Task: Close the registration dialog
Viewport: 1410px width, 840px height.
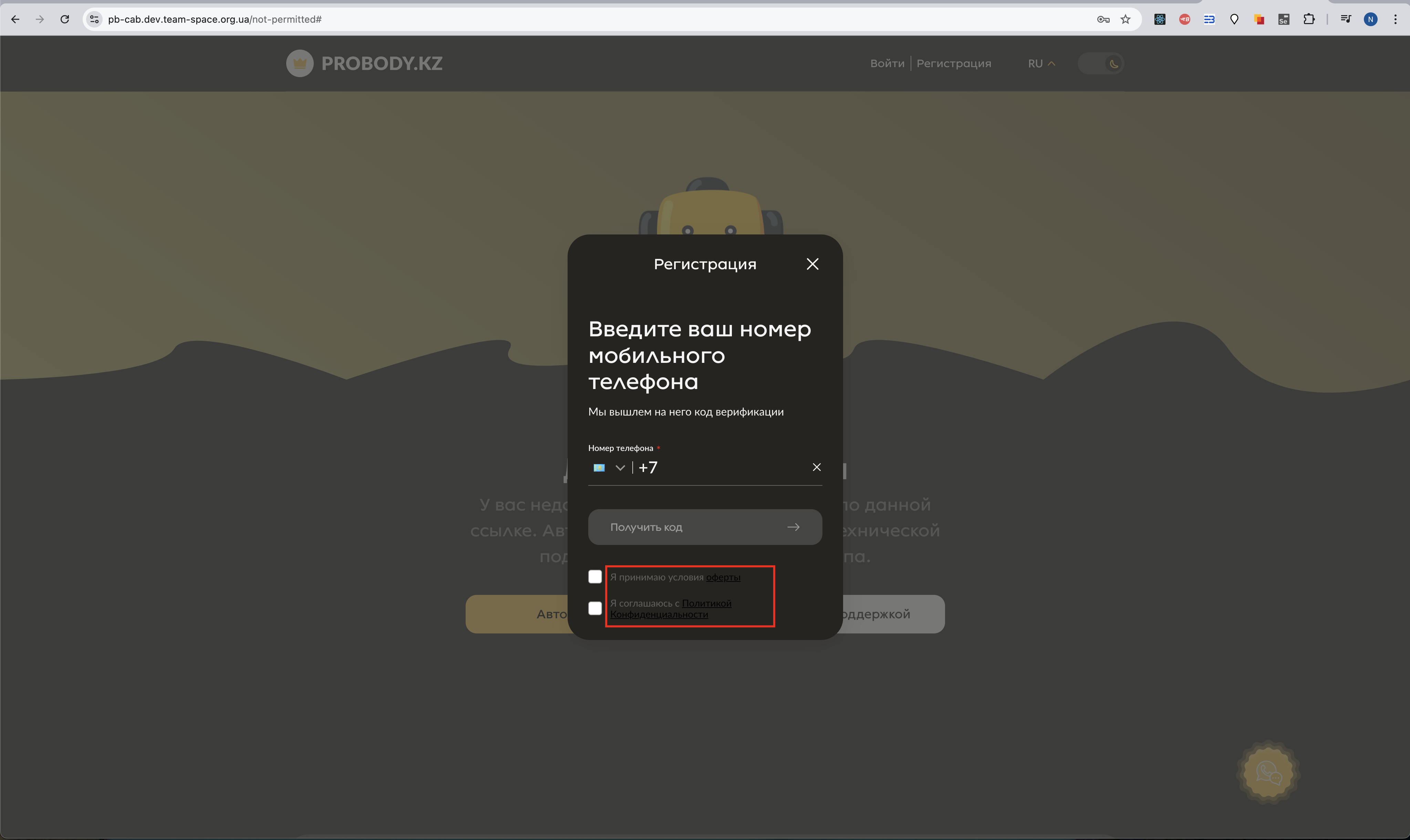Action: point(812,264)
